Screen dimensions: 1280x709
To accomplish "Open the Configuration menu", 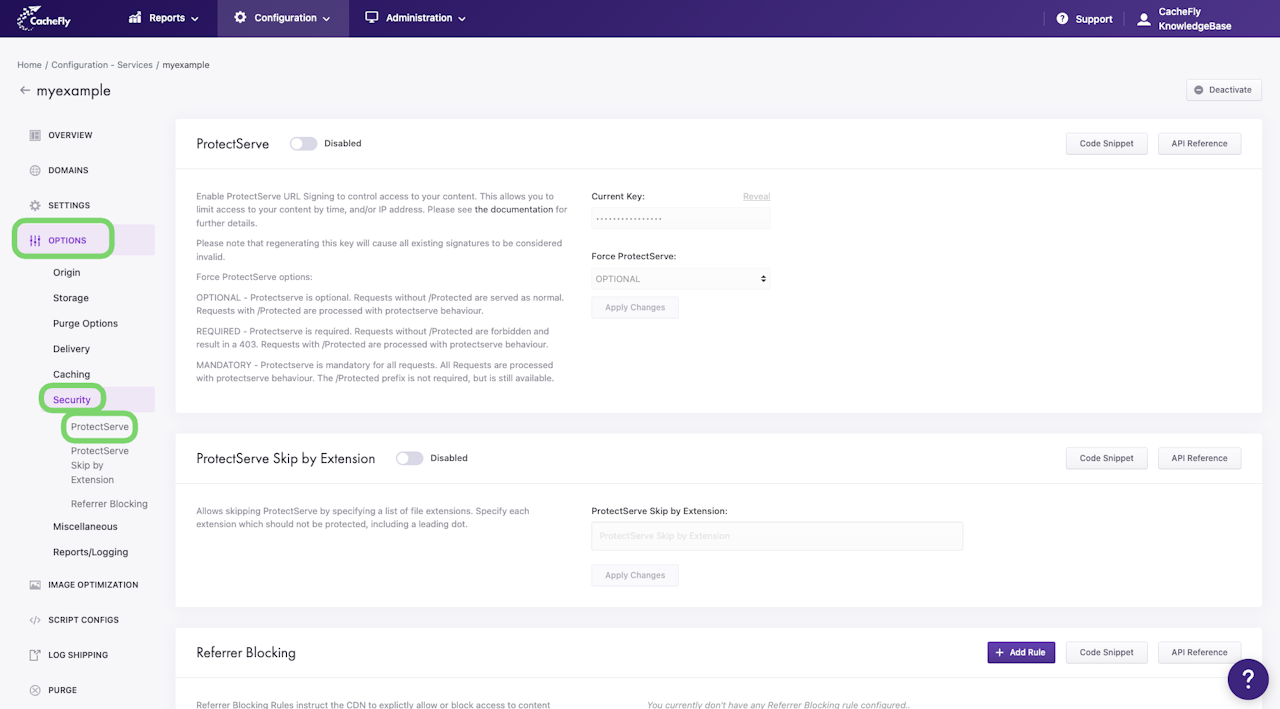I will click(x=283, y=18).
